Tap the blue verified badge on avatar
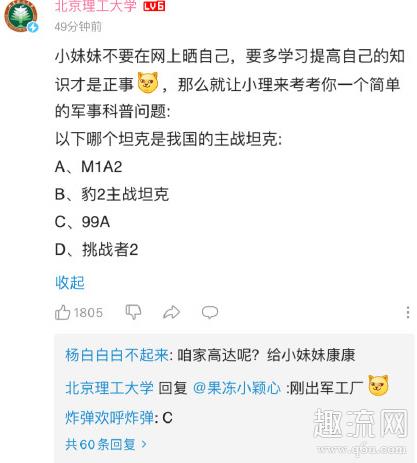 [x=33, y=27]
